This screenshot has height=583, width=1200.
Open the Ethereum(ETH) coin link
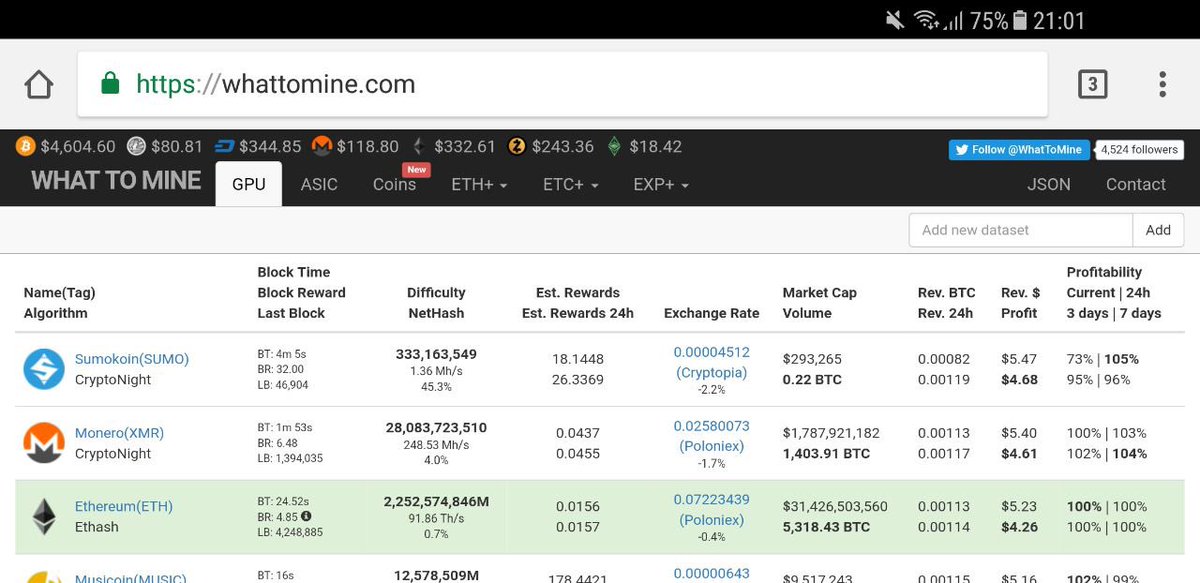(x=124, y=507)
